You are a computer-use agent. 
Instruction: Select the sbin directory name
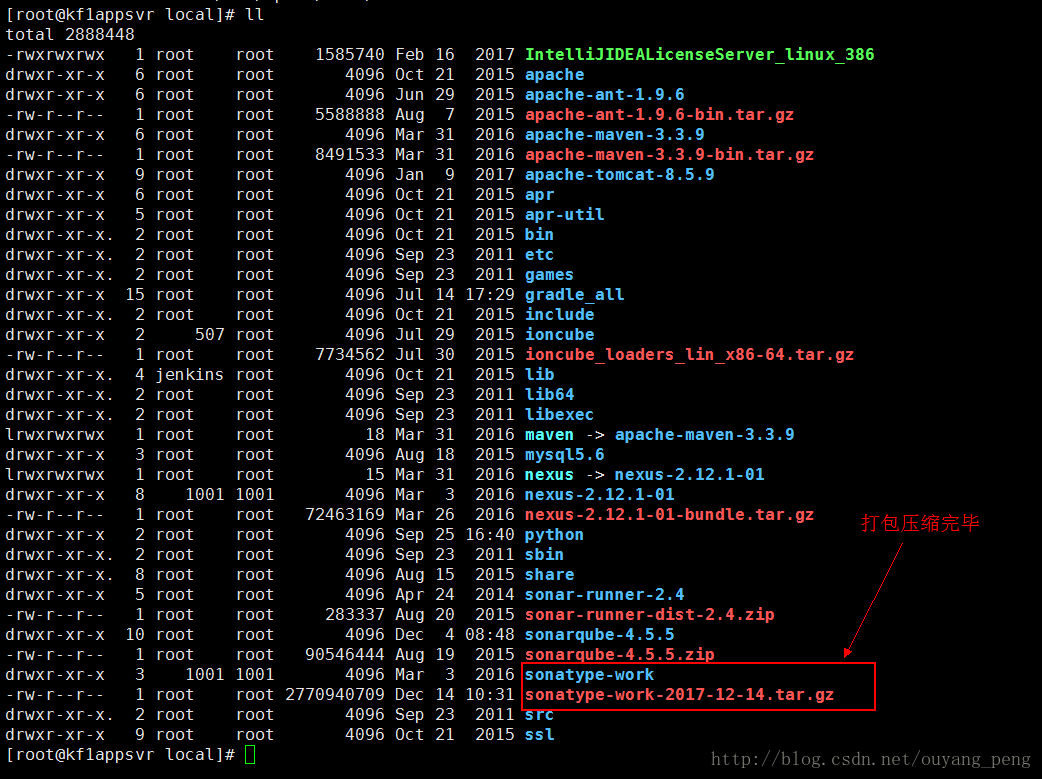pyautogui.click(x=544, y=554)
